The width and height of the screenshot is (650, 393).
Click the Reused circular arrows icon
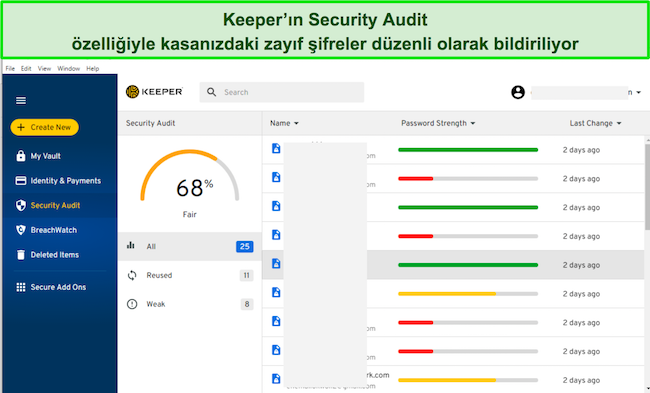coord(132,275)
